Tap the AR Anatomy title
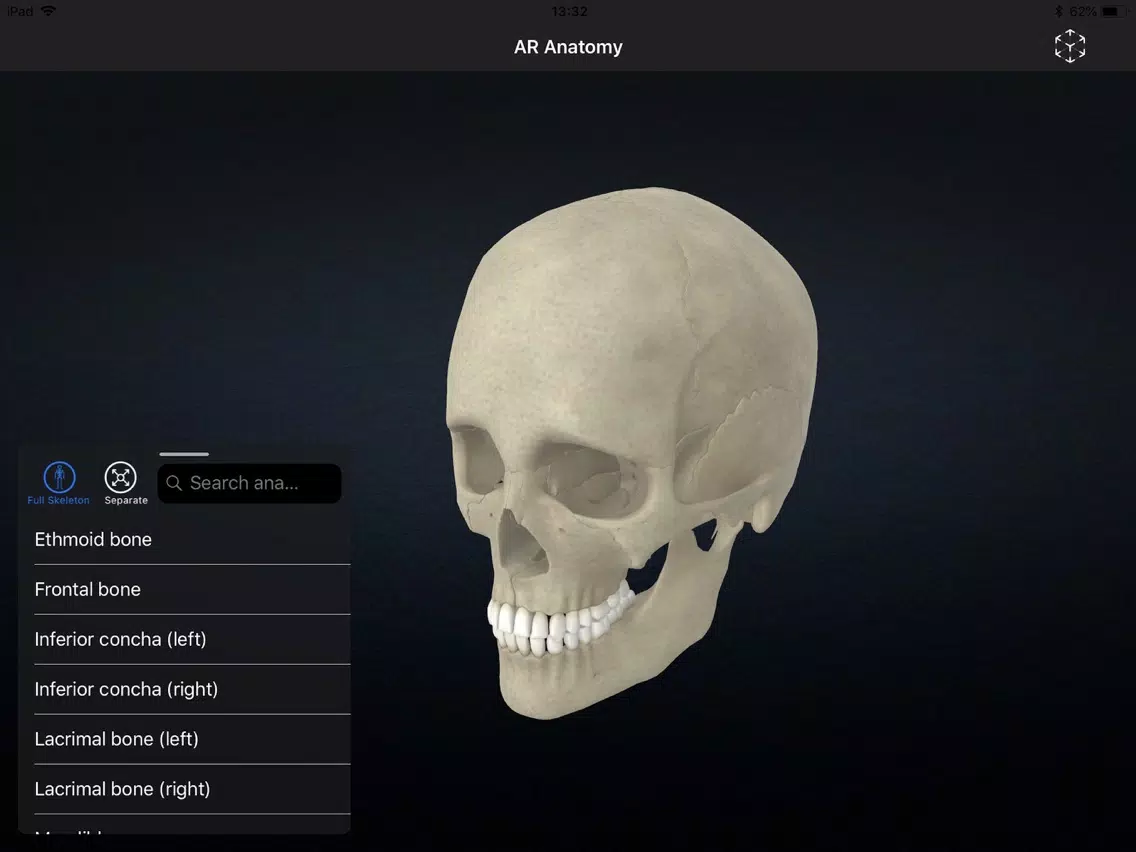This screenshot has width=1136, height=852. 568,47
